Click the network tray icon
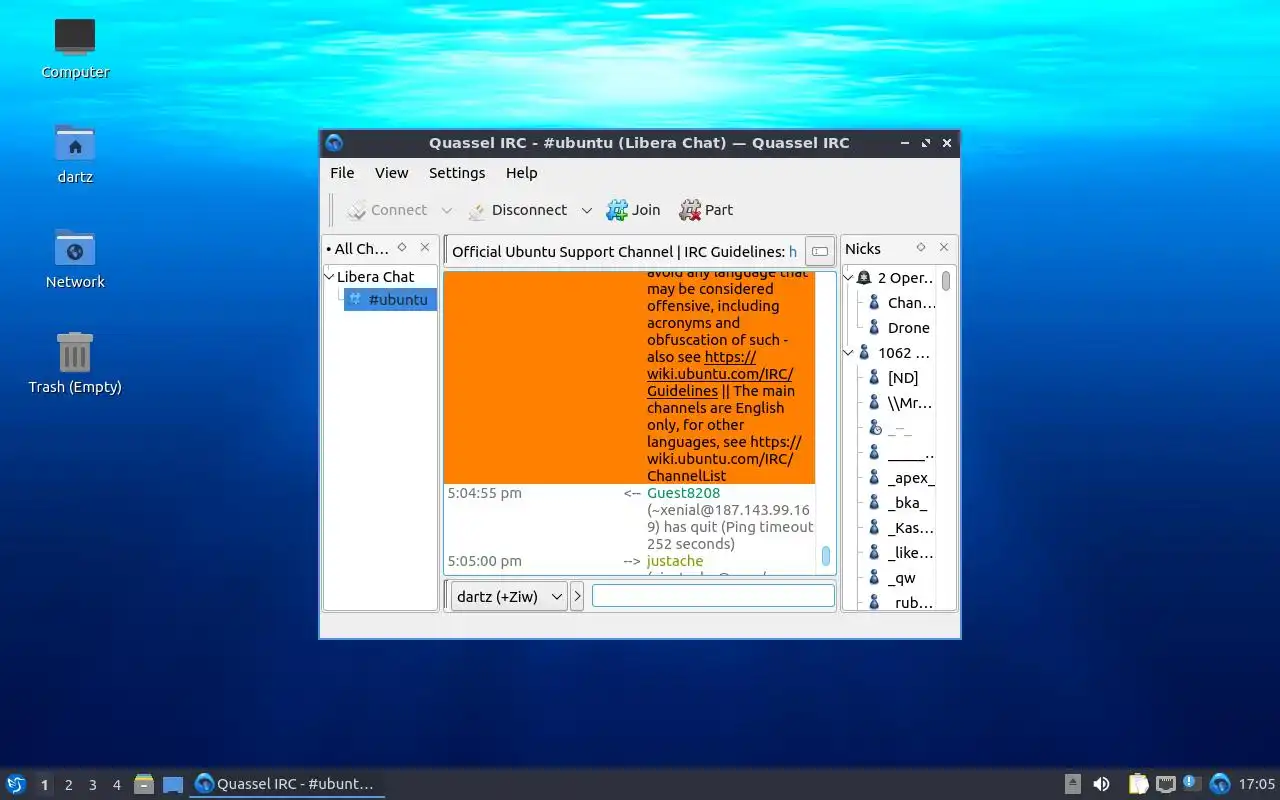Screen dimensions: 1280x800 click(x=1165, y=784)
